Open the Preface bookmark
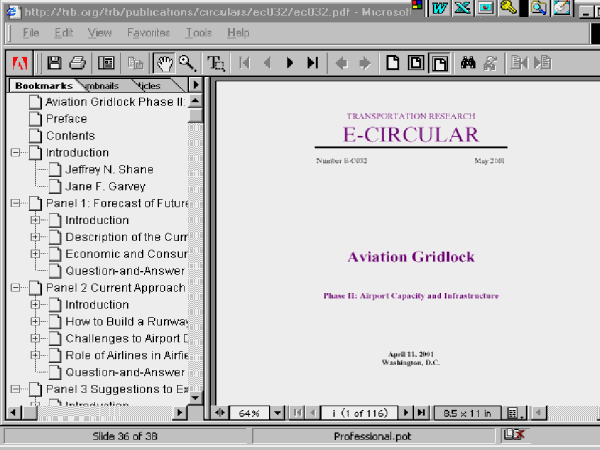Viewport: 600px width, 450px height. [66, 118]
